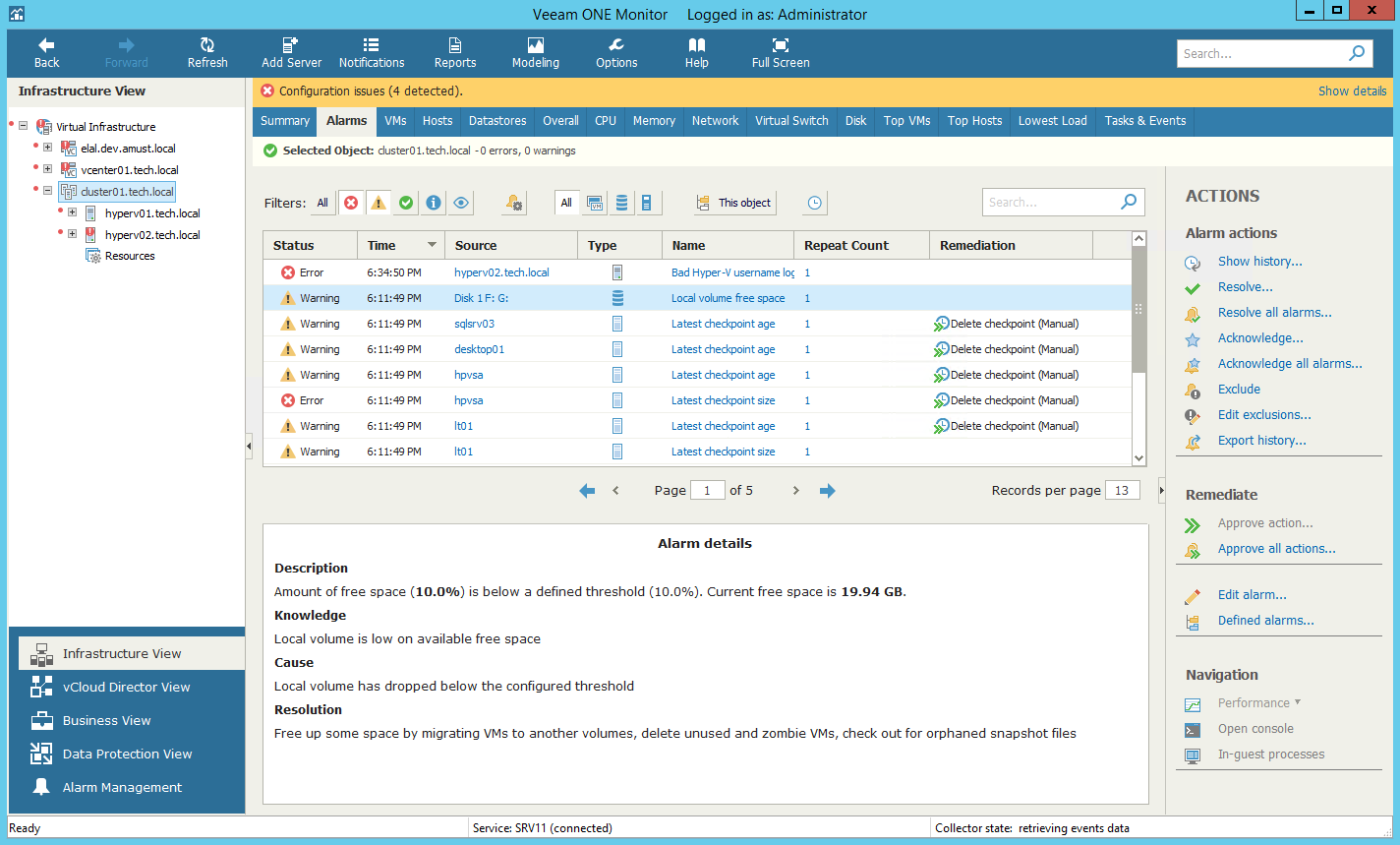Toggle the warning status filter
This screenshot has width=1400, height=845.
(x=379, y=203)
